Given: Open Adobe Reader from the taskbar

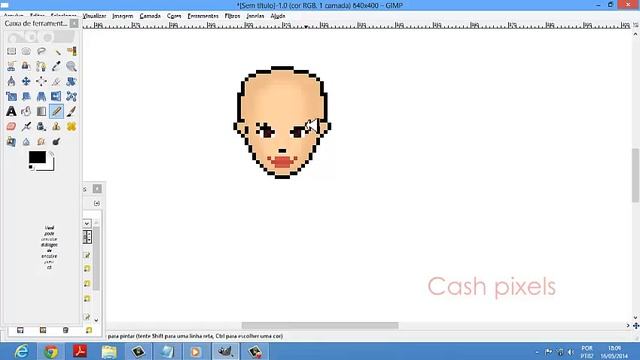Looking at the screenshot, I should click(80, 351).
